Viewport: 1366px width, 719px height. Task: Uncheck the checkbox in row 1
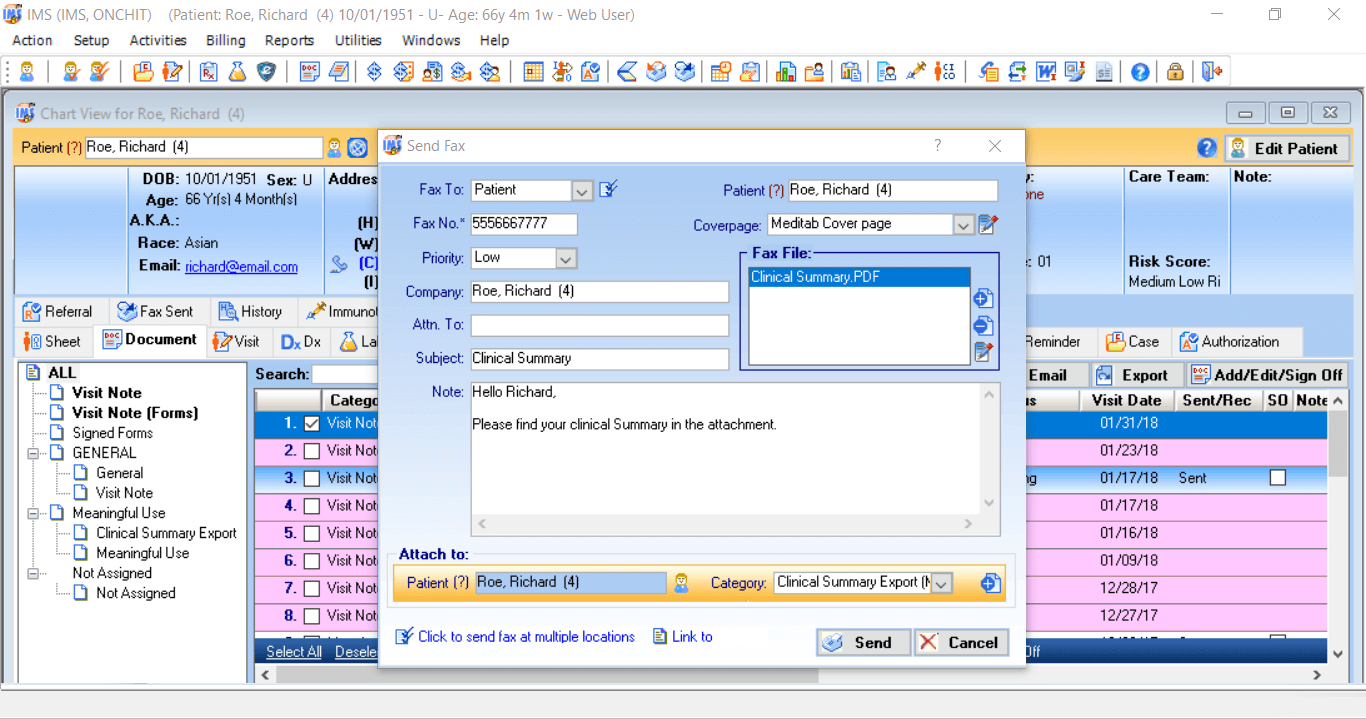click(x=312, y=424)
